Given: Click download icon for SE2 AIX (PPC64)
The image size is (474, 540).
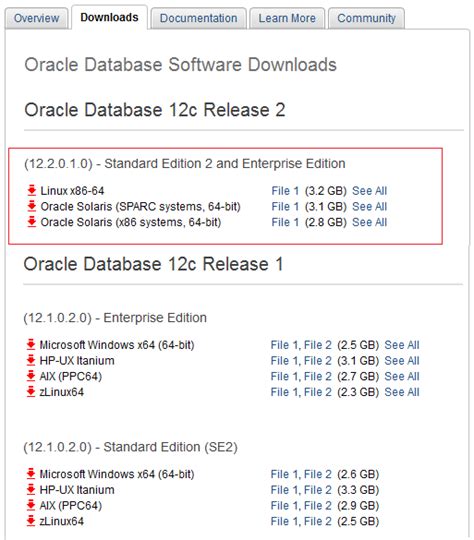Looking at the screenshot, I should click(x=31, y=505).
